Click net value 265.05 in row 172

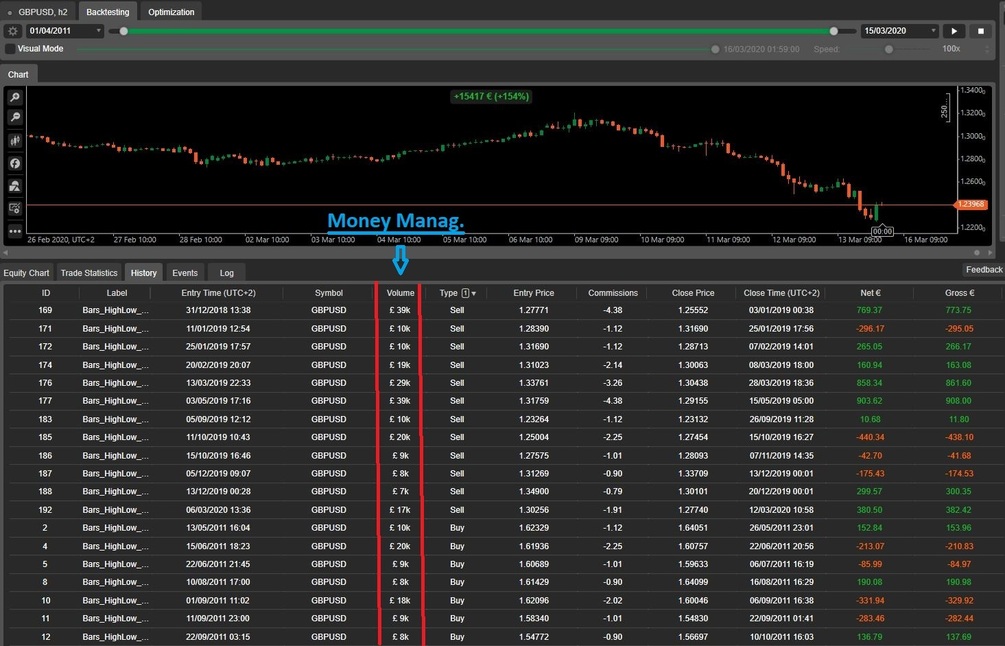pos(869,347)
